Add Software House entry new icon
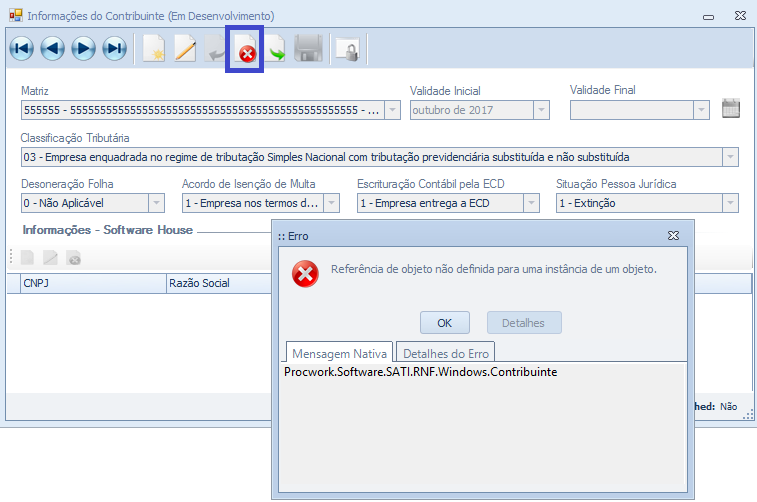Viewport: 757px width, 502px height. pyautogui.click(x=28, y=258)
